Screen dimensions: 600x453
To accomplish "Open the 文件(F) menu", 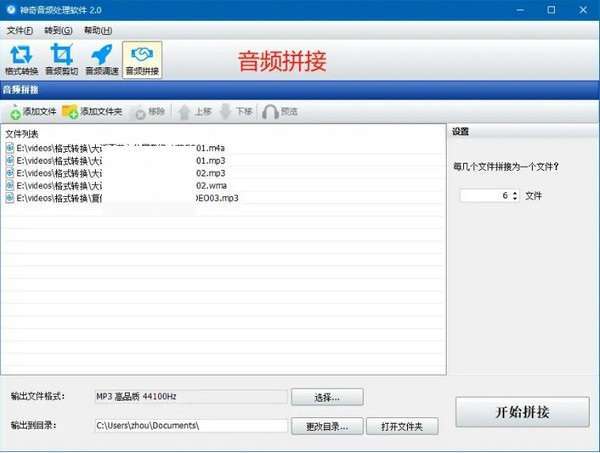I will (20, 30).
